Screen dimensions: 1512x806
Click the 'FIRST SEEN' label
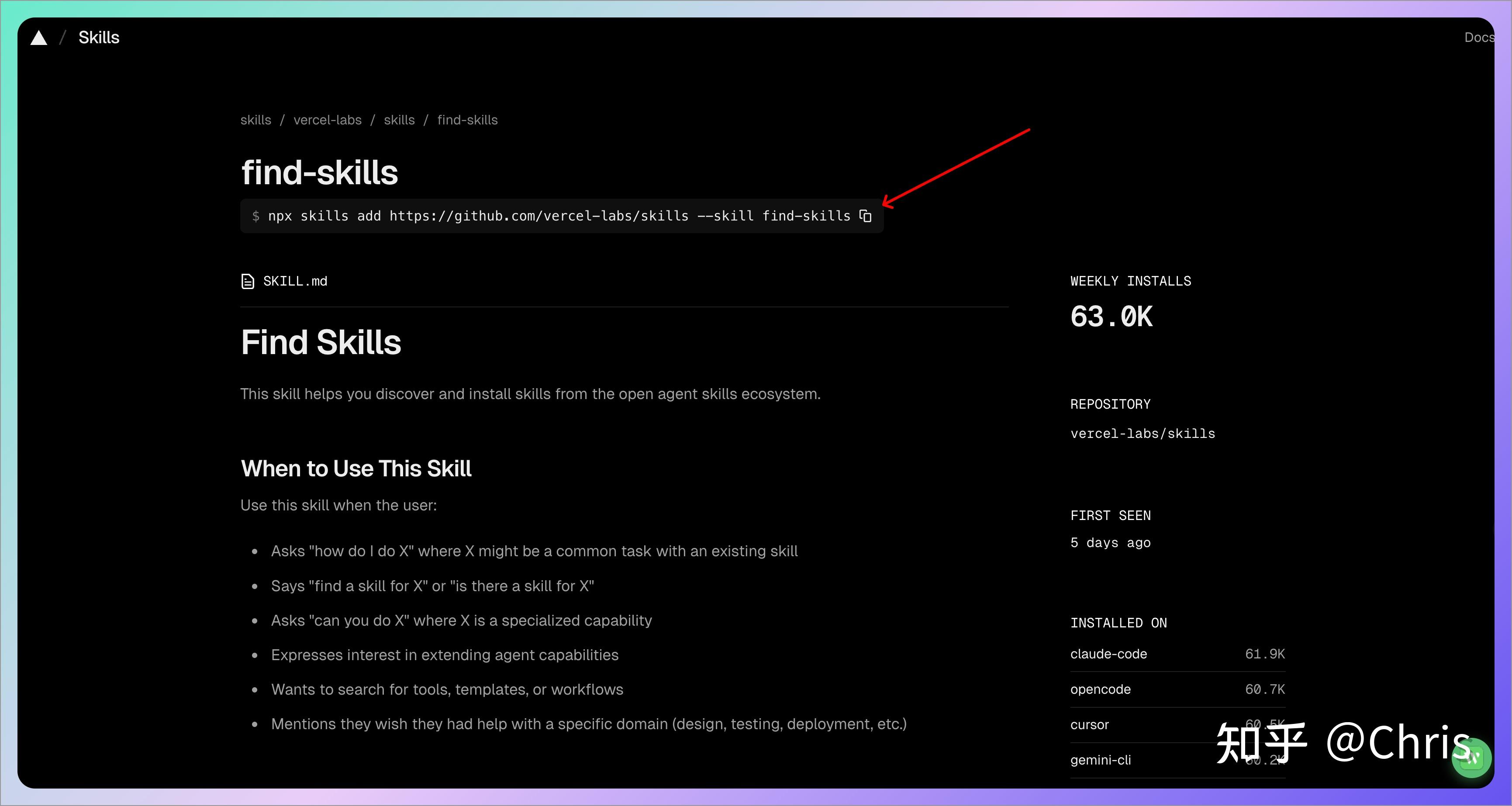tap(1110, 516)
